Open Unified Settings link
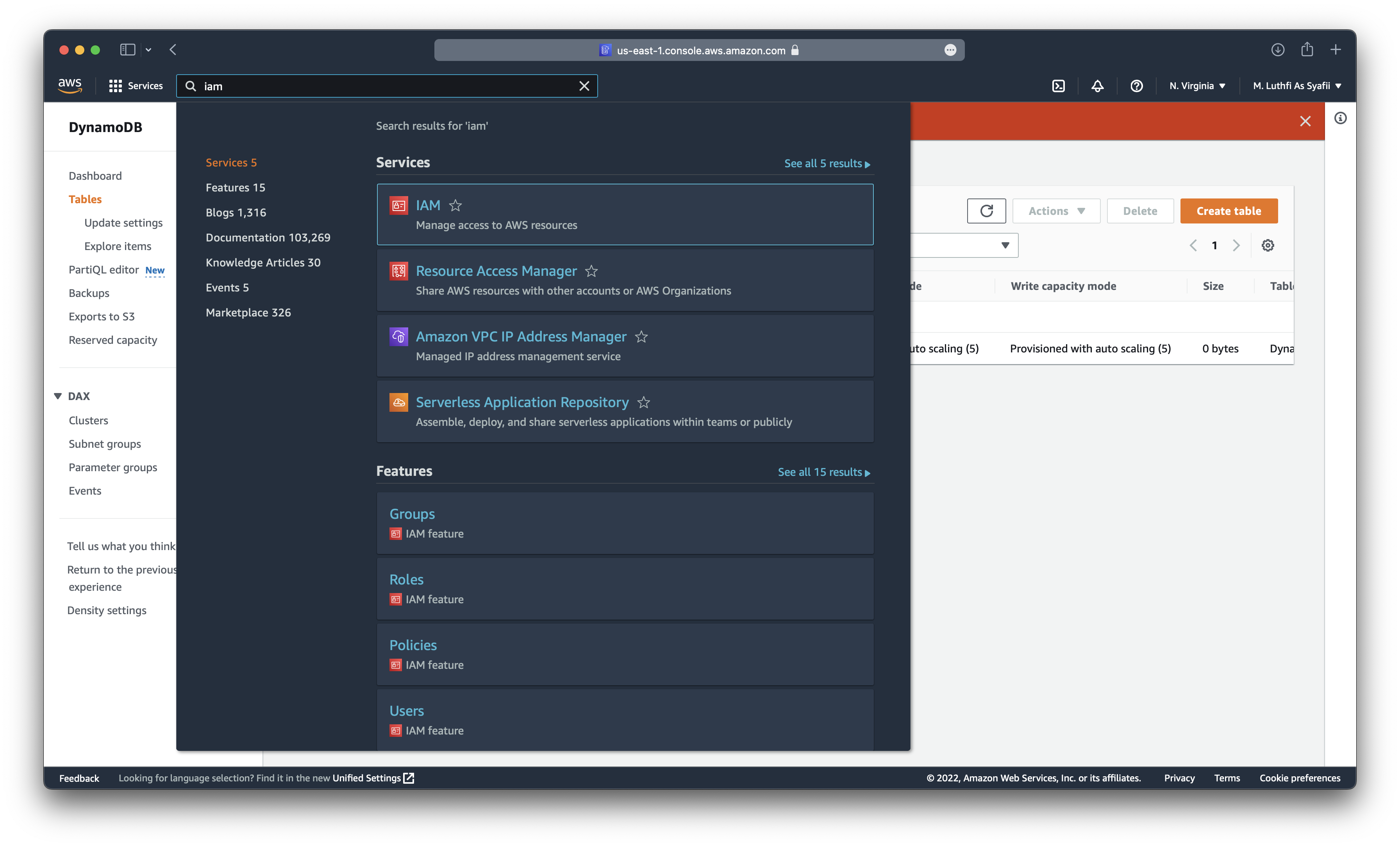 click(373, 777)
